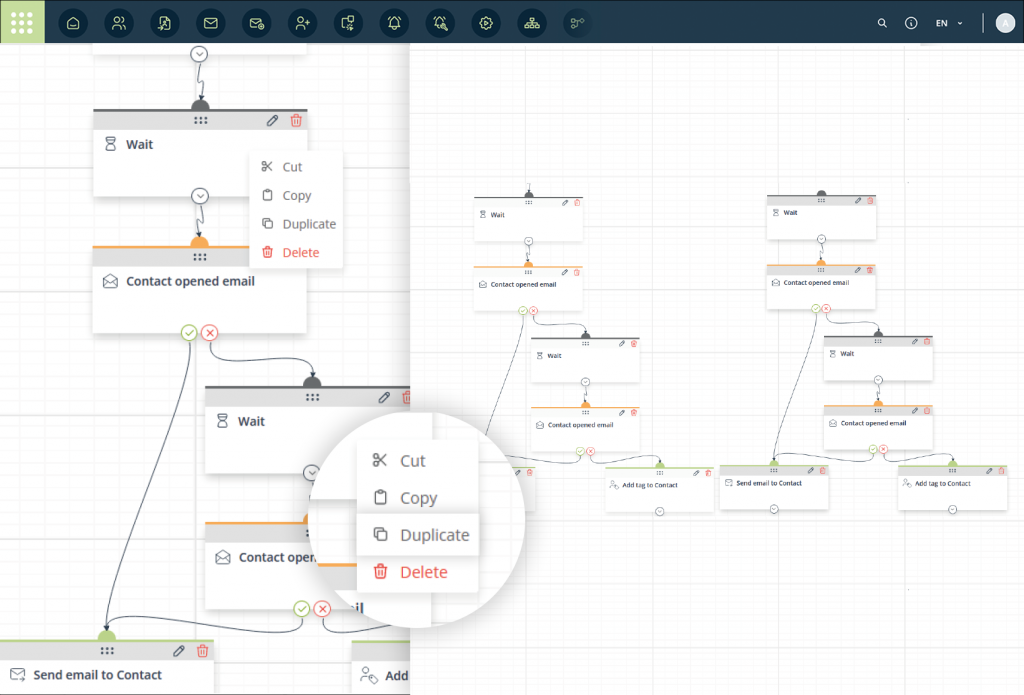This screenshot has width=1024, height=695.
Task: Expand chevron under overview Send email to Contact
Action: [774, 509]
